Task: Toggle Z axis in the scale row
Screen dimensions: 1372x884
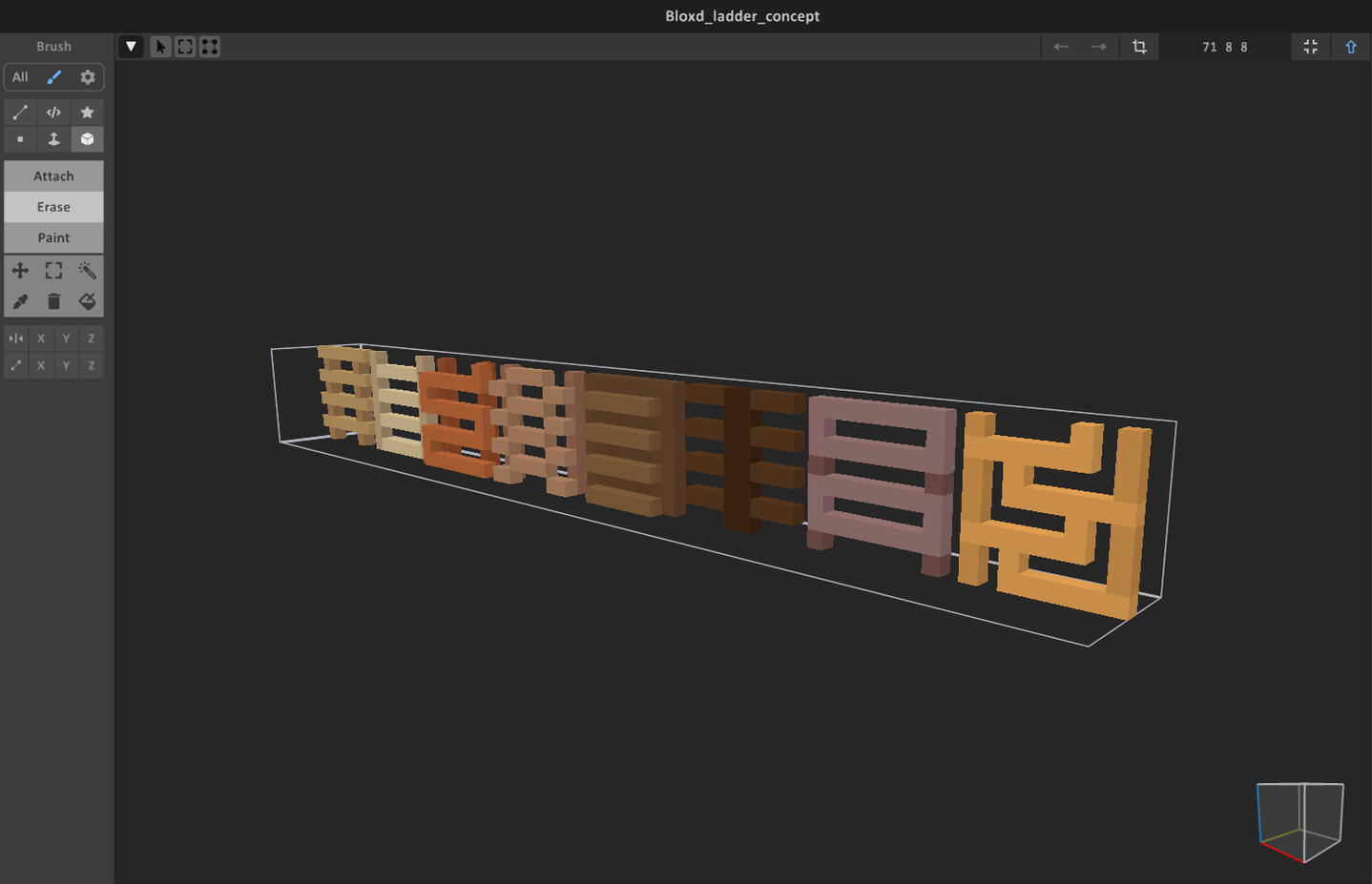Action: (x=91, y=365)
